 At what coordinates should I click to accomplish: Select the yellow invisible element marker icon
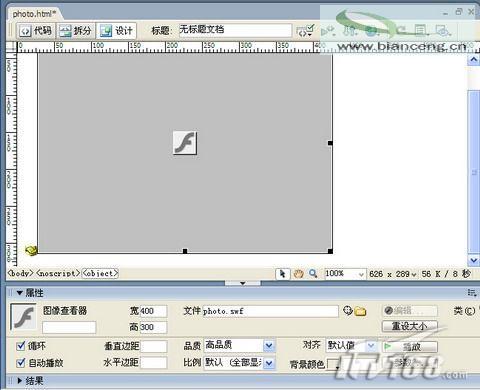pyautogui.click(x=31, y=250)
